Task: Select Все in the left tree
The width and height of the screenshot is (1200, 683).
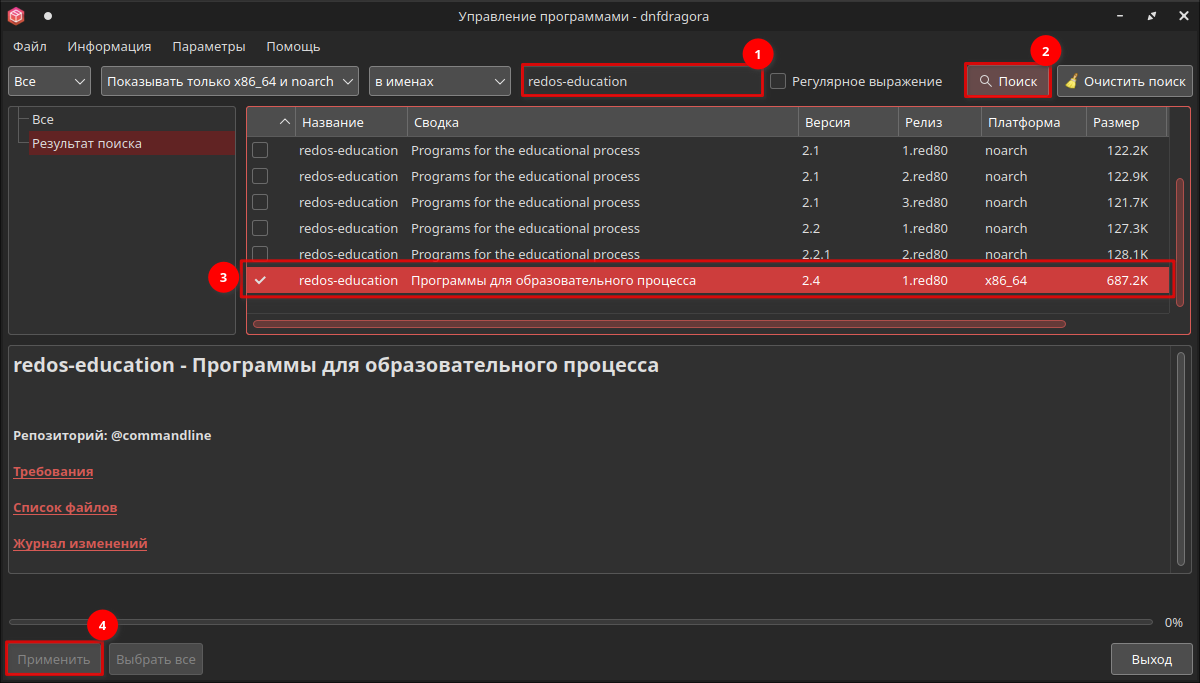Action: tap(43, 119)
